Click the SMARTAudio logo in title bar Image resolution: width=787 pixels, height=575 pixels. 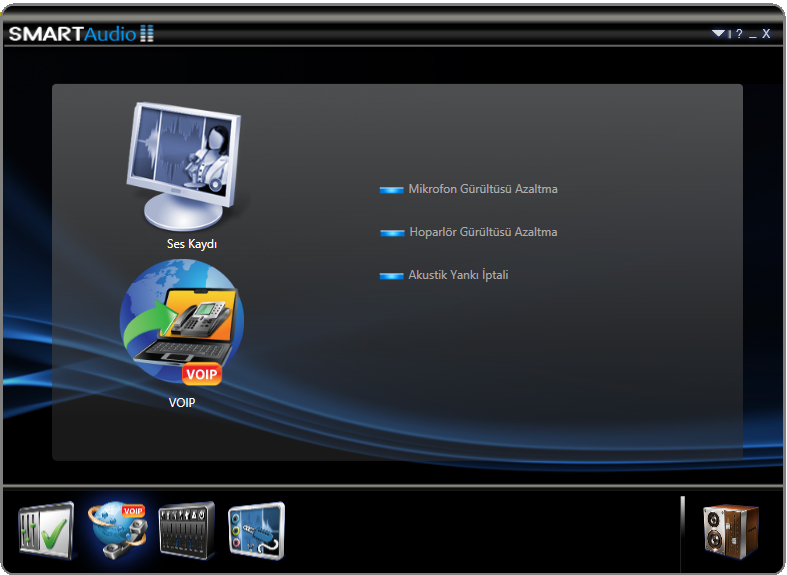[x=81, y=34]
